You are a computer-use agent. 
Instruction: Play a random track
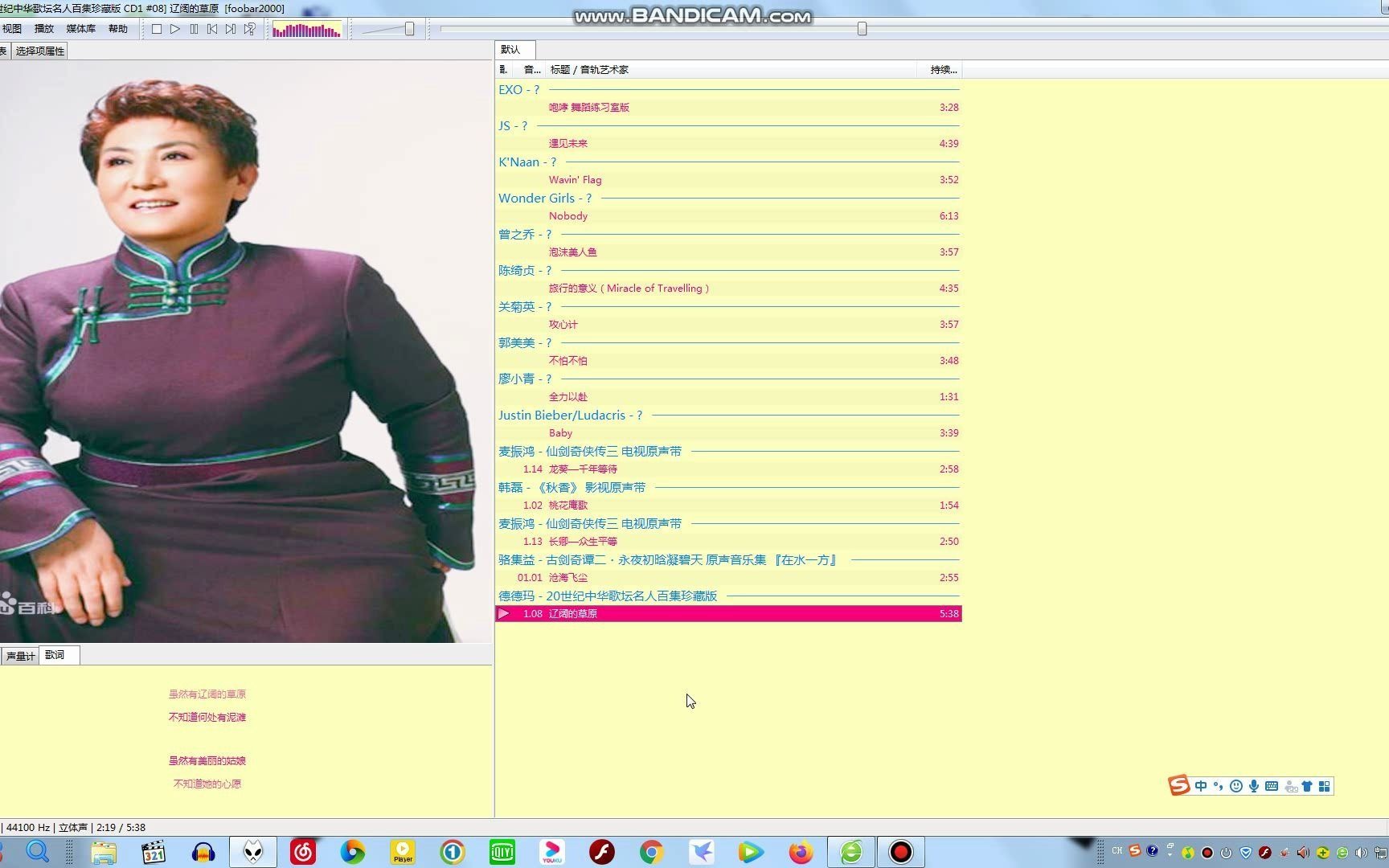[250, 29]
